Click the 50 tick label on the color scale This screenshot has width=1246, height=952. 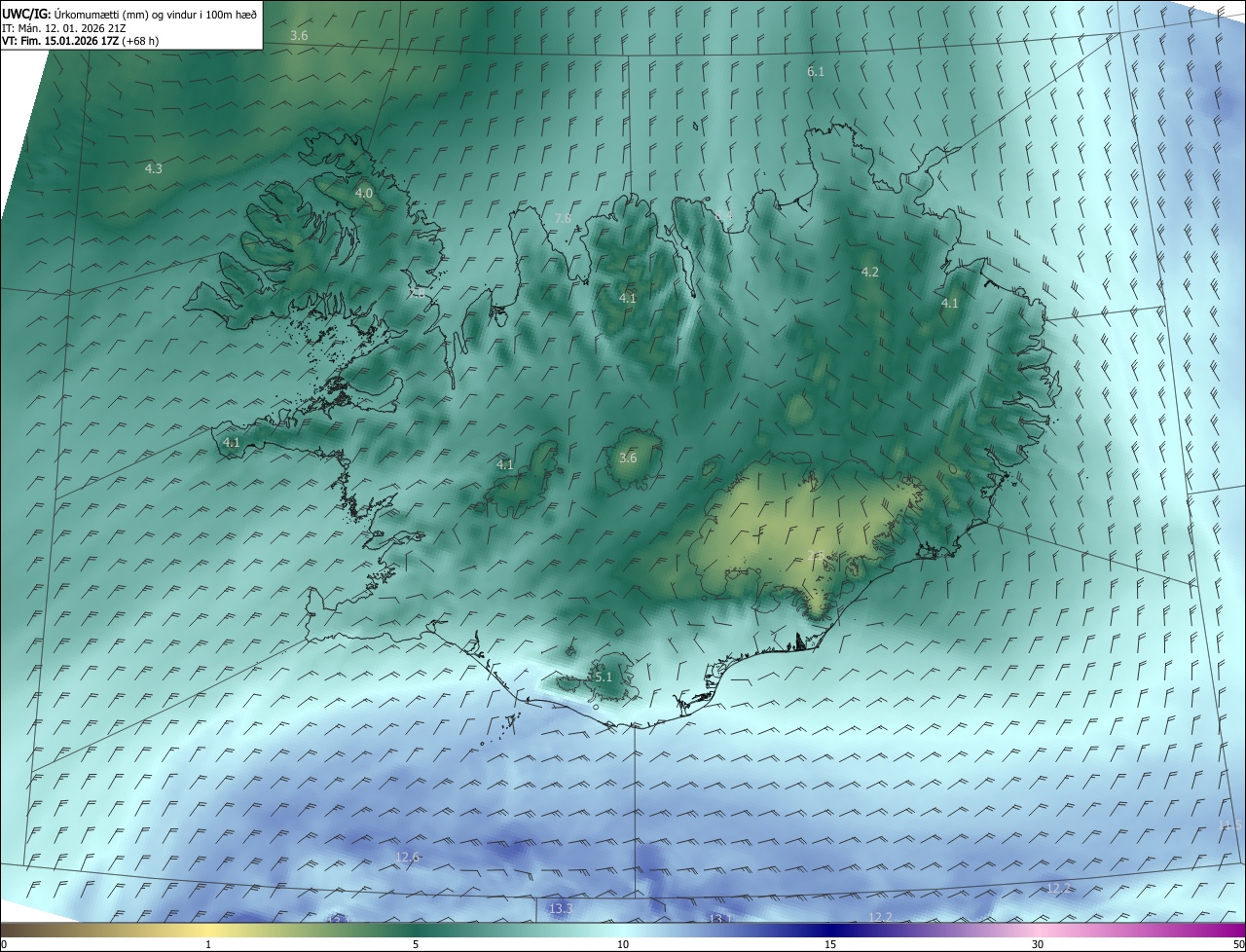coord(1238,944)
